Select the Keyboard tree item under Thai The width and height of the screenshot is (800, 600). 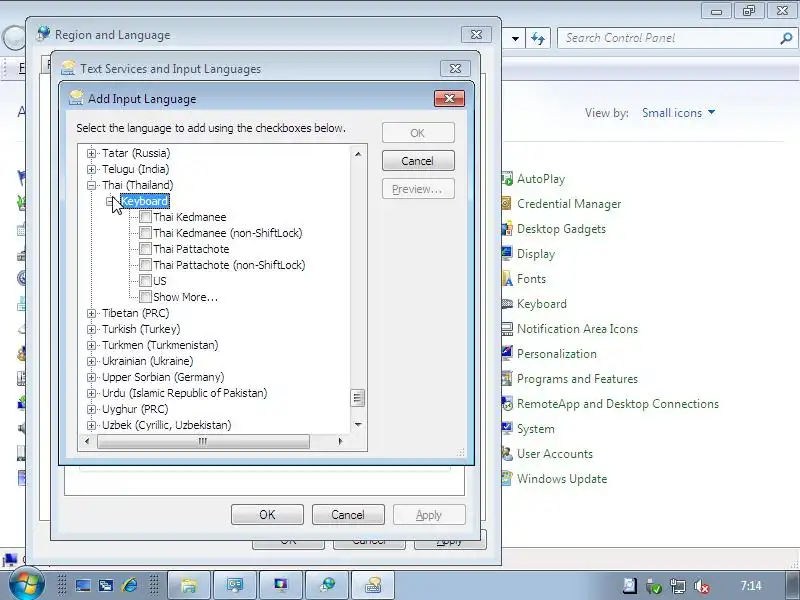click(144, 201)
